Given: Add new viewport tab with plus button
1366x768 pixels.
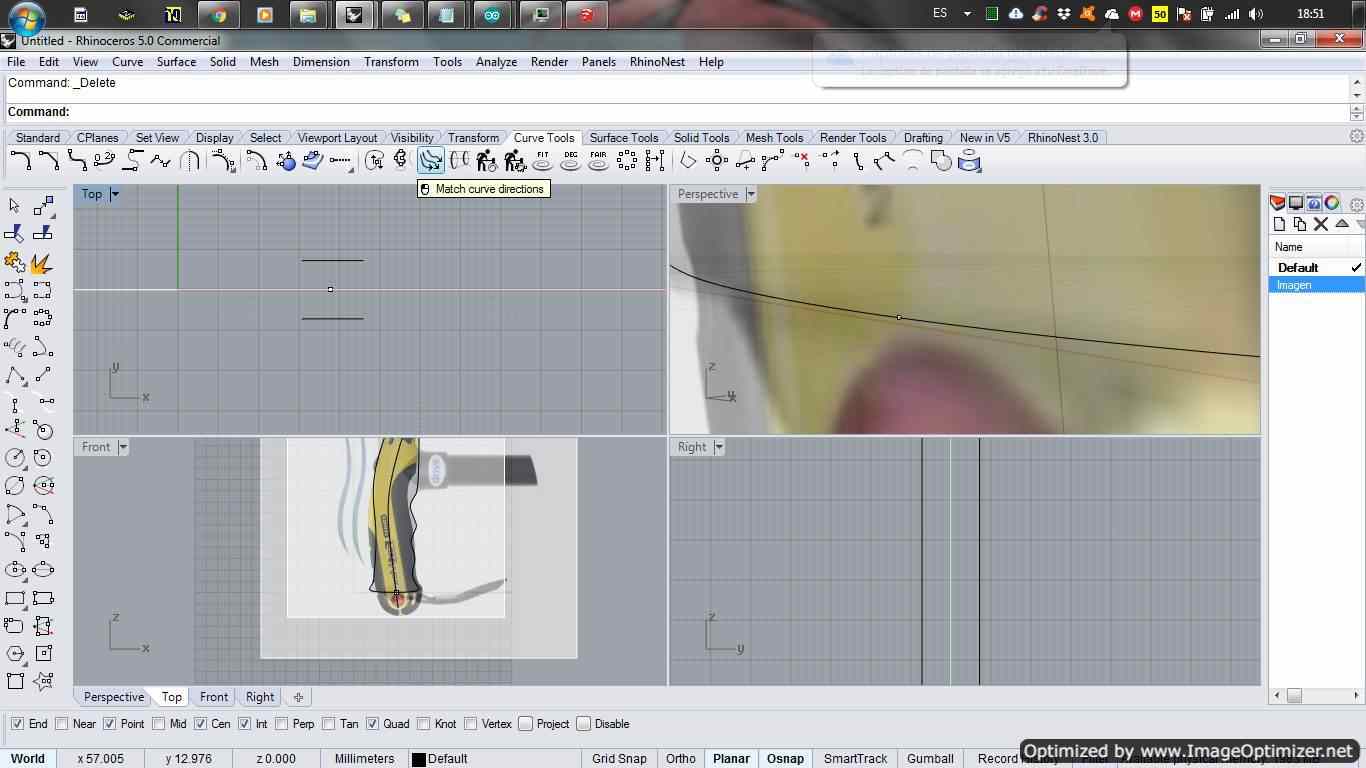Looking at the screenshot, I should point(298,697).
